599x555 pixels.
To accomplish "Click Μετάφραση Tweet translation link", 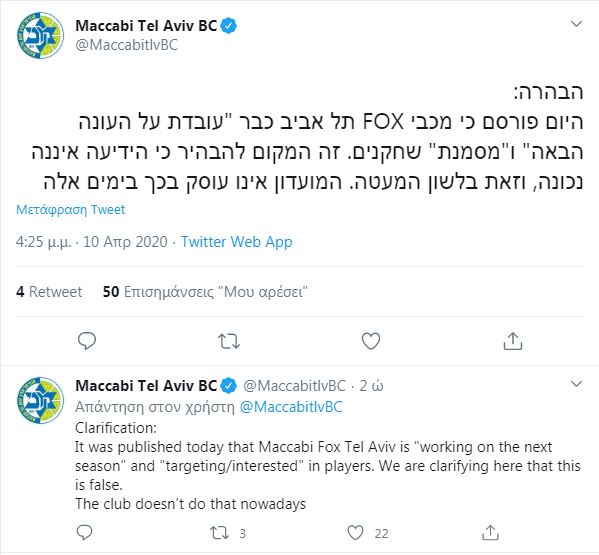I will point(71,210).
